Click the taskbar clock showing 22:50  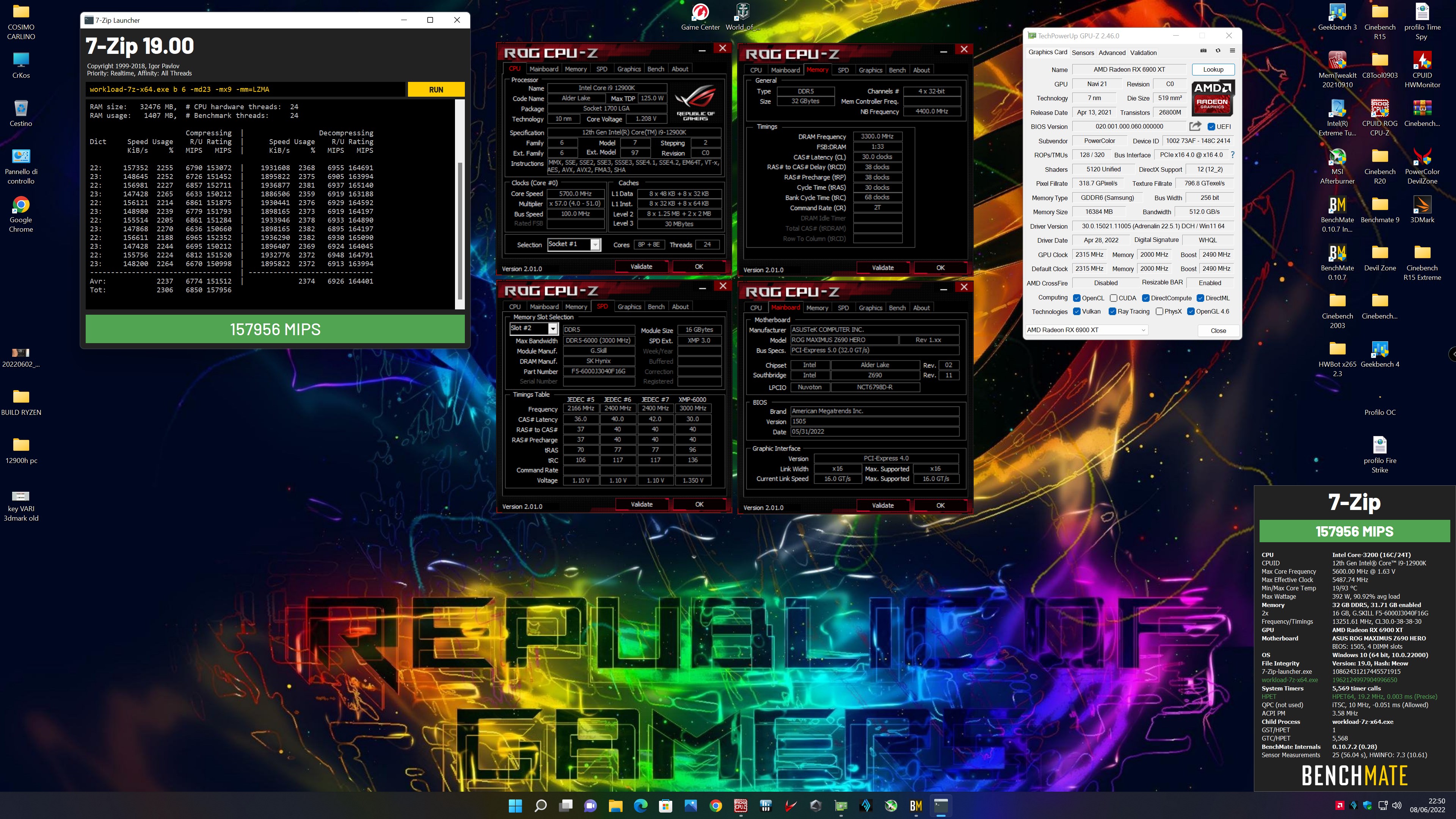pos(1427,805)
